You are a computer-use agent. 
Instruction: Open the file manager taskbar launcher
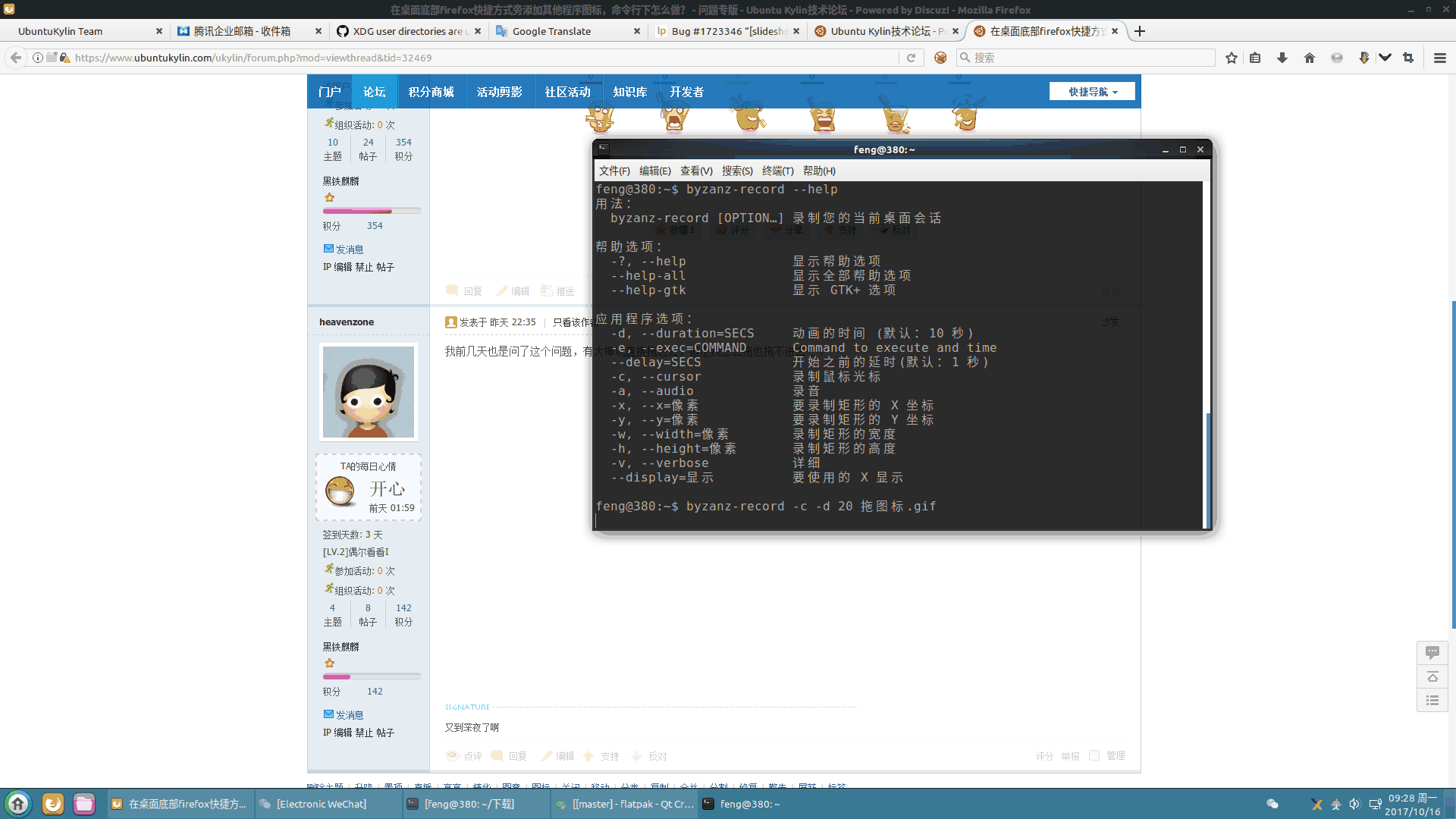coord(84,804)
